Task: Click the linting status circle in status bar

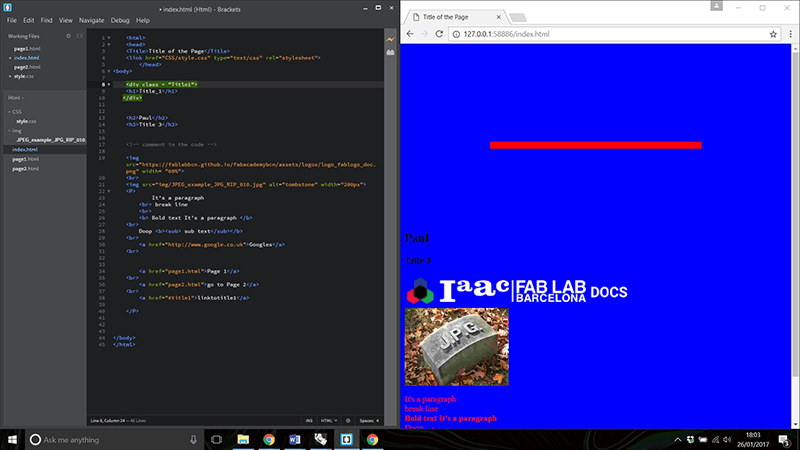Action: [348, 421]
